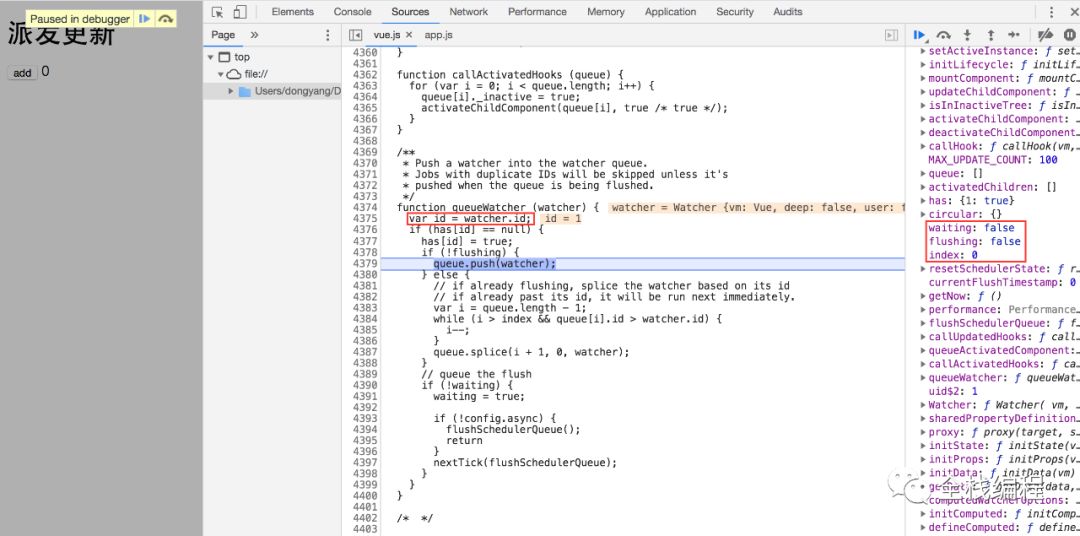Screen dimensions: 1080x536
Task: Toggle pause on exceptions
Action: [x=1069, y=35]
